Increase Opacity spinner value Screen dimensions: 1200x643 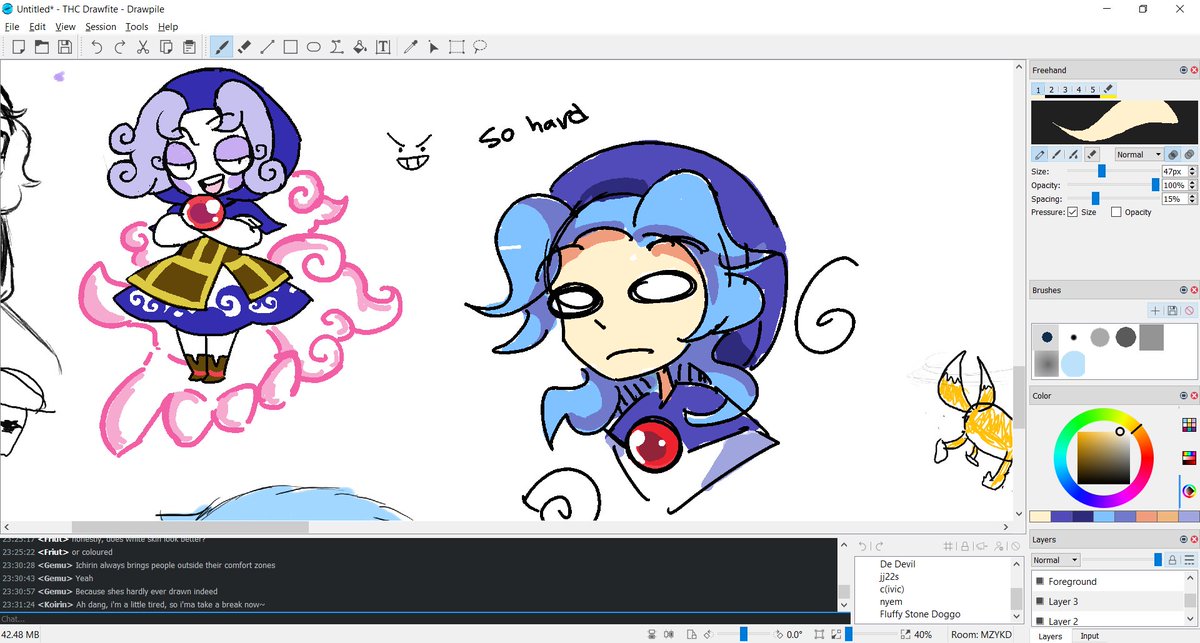[1194, 183]
